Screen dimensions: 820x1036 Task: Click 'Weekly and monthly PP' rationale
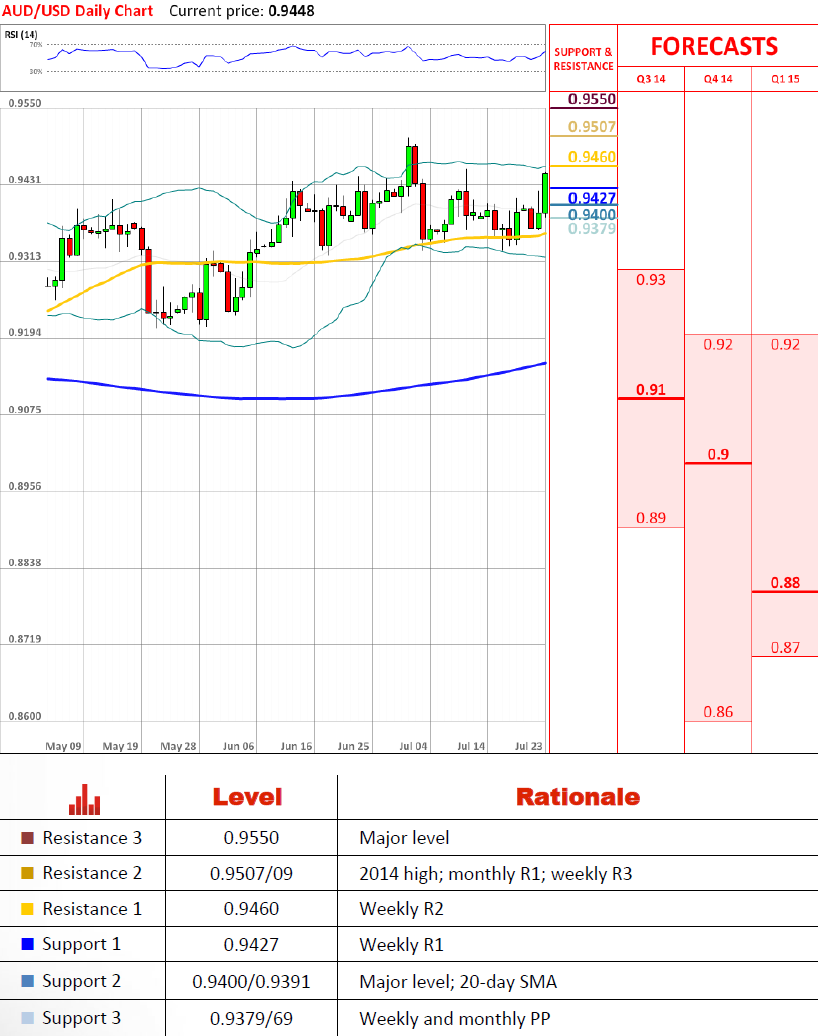point(455,1019)
